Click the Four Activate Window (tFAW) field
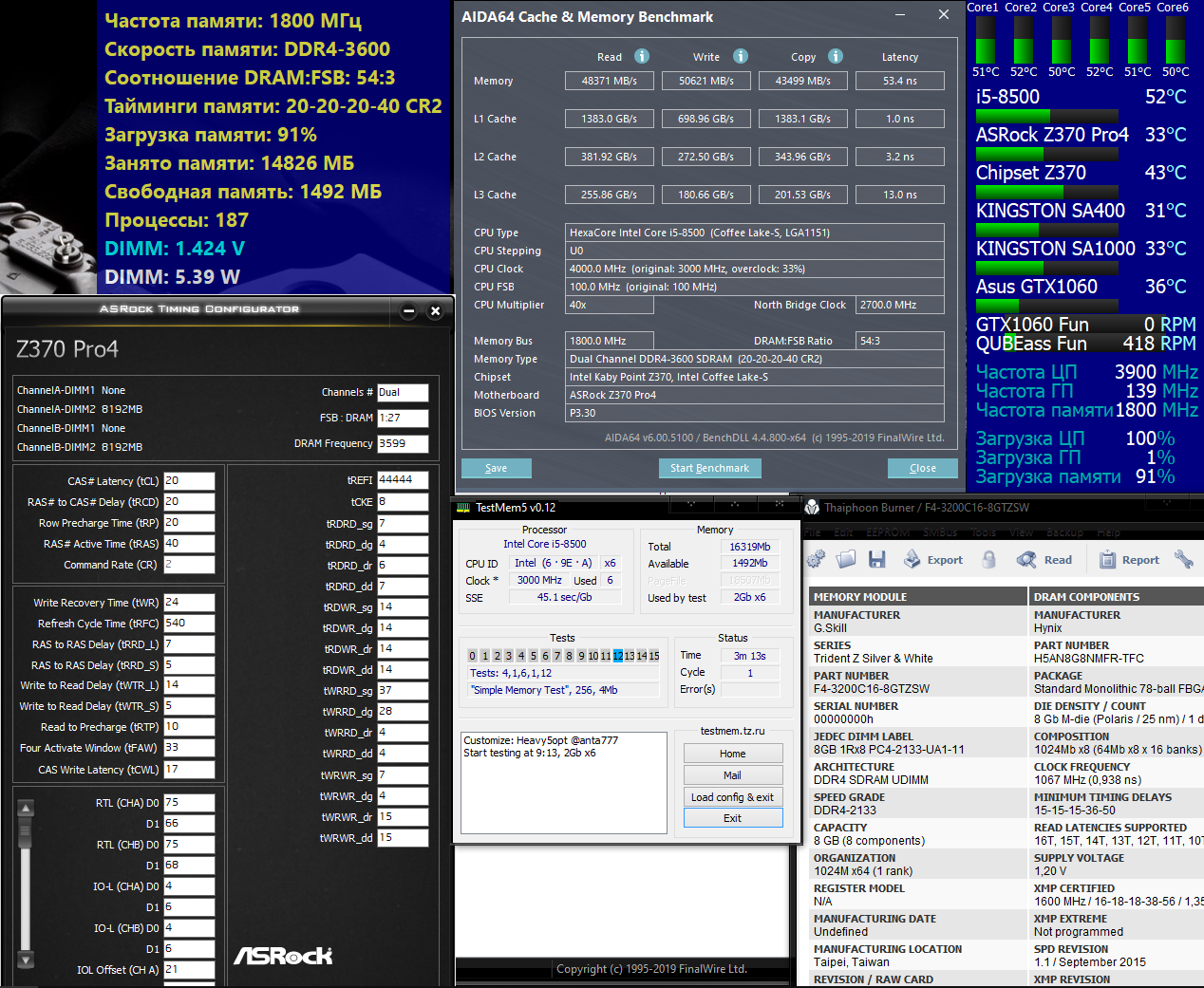The height and width of the screenshot is (988, 1204). (x=189, y=748)
